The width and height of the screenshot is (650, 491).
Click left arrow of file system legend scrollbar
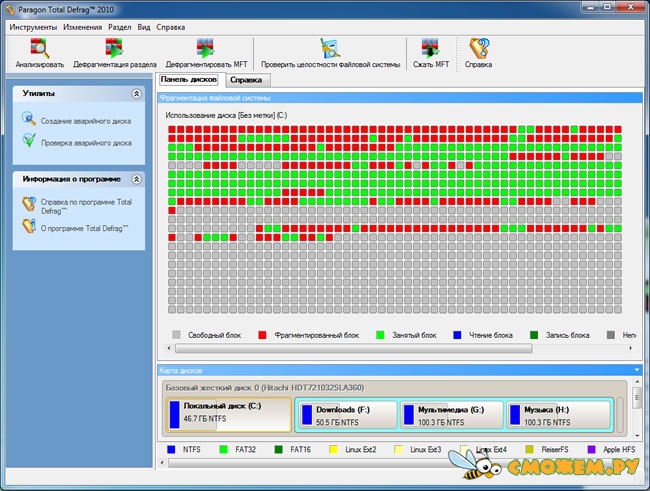coord(162,462)
